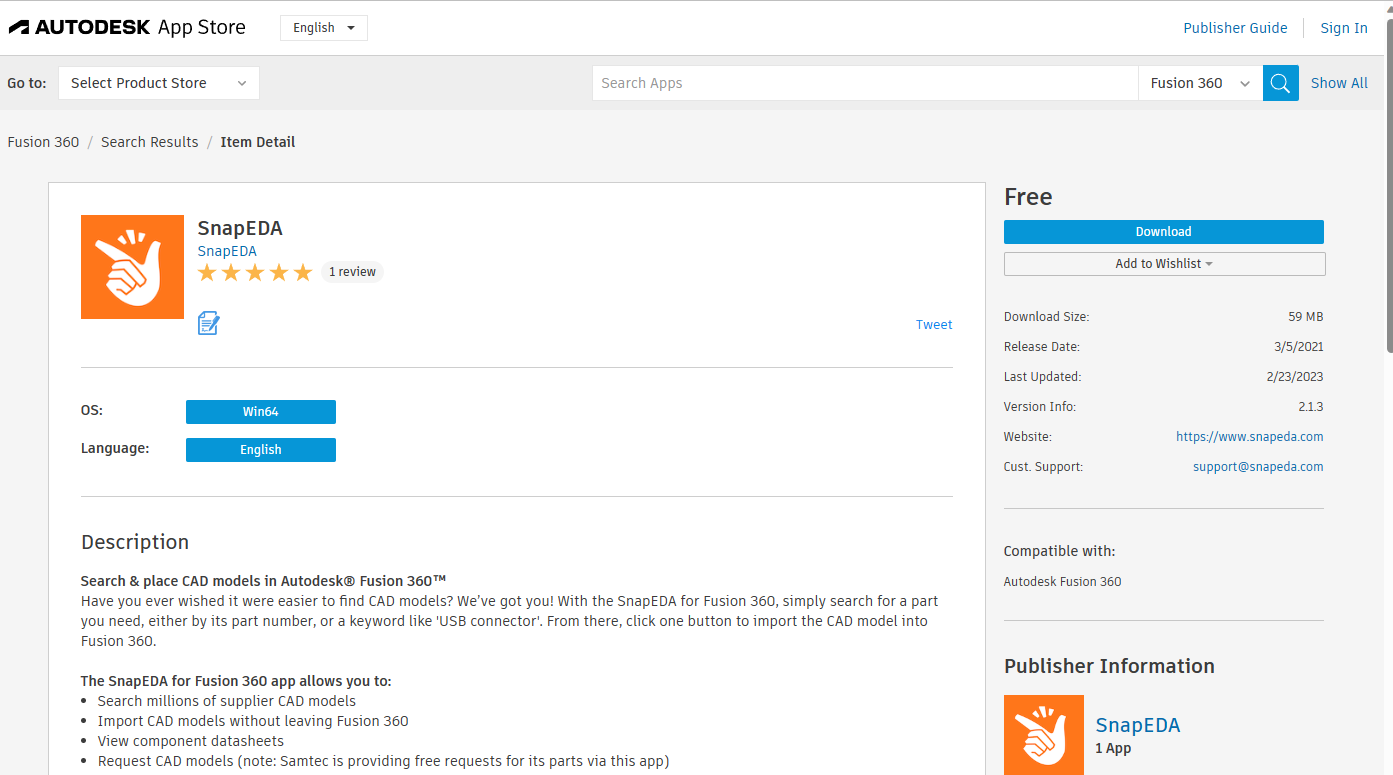Return to Search Results breadcrumb
The height and width of the screenshot is (775, 1393).
(x=150, y=142)
